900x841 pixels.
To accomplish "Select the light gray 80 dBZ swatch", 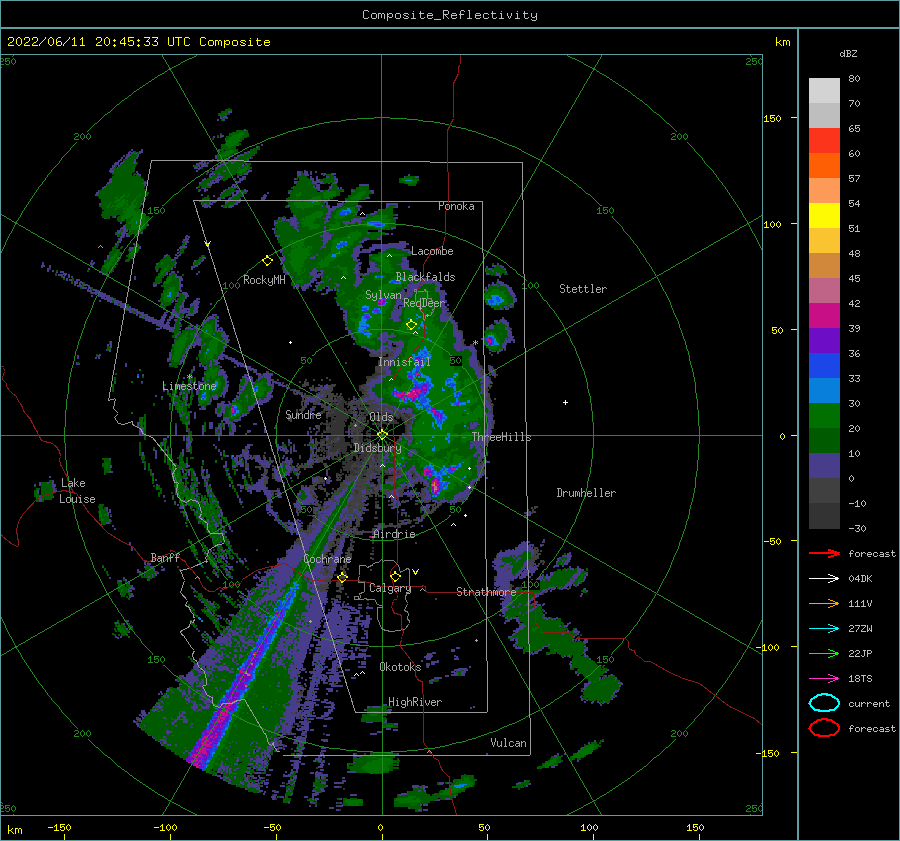I will click(824, 90).
